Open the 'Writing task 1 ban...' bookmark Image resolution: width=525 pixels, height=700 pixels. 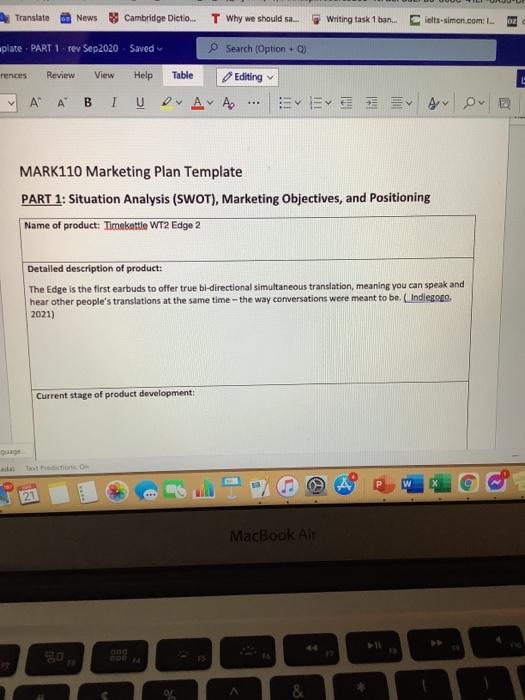coord(354,19)
